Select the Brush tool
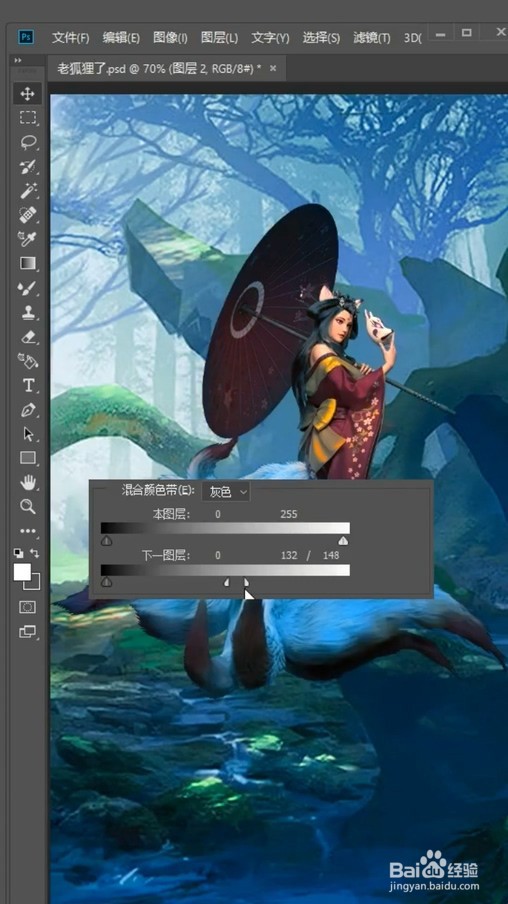This screenshot has height=904, width=508. [28, 288]
